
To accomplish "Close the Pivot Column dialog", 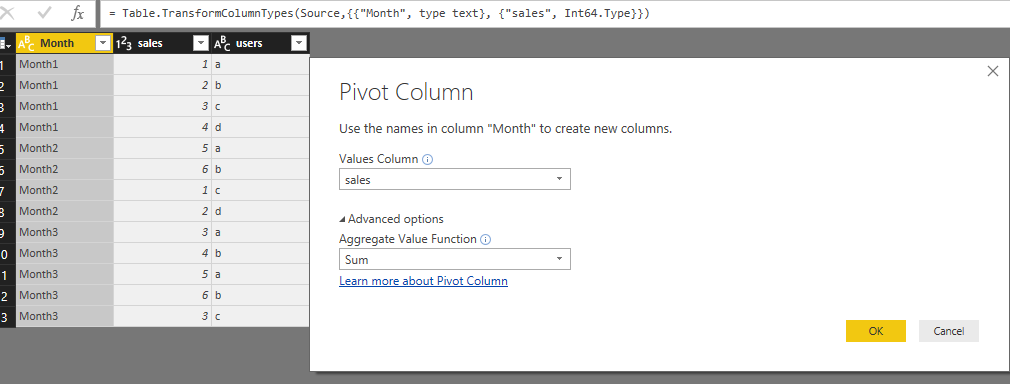I will (x=993, y=71).
